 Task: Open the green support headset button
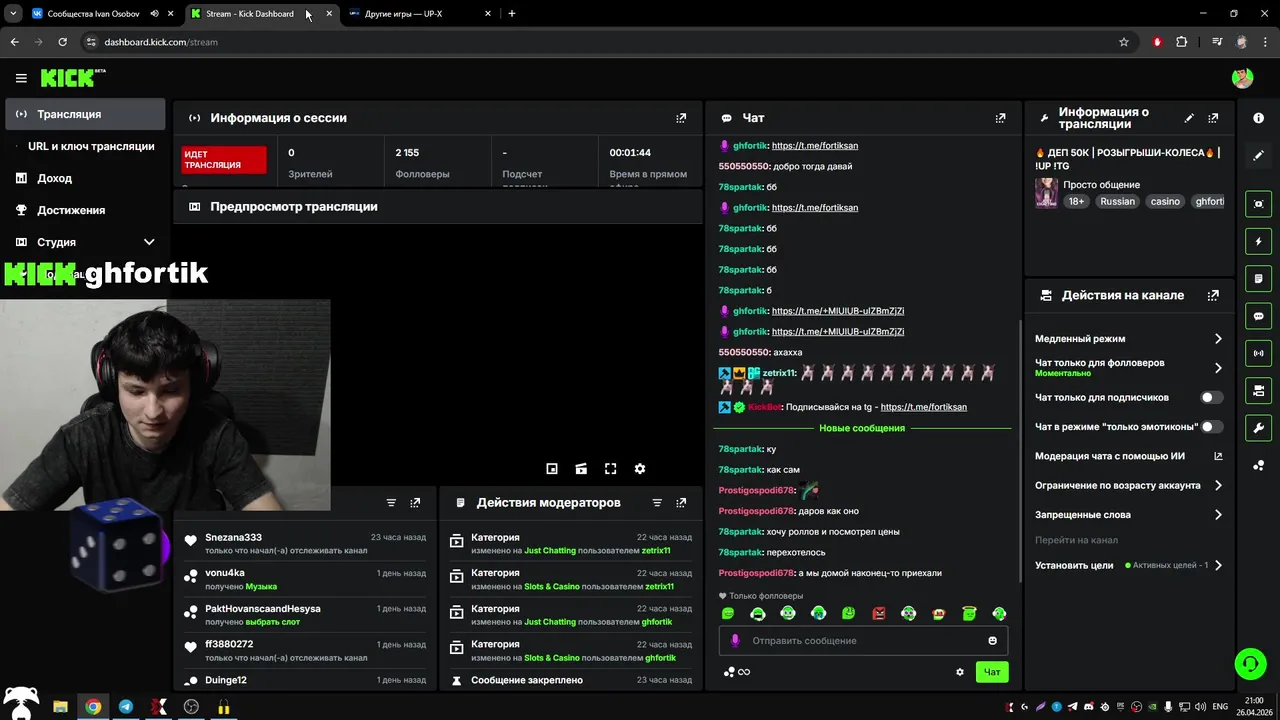point(1249,664)
